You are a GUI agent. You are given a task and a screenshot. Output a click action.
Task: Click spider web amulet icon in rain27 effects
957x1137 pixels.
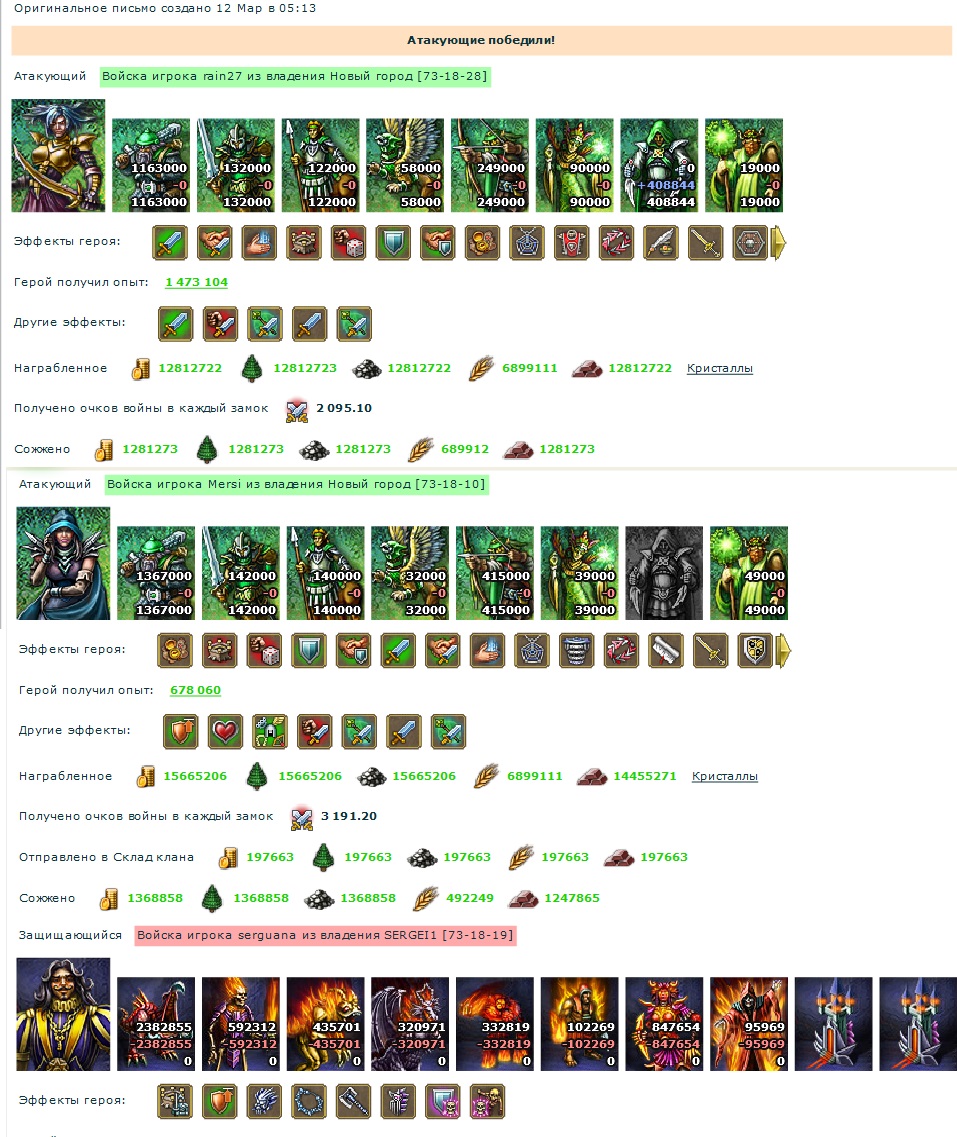(x=527, y=243)
